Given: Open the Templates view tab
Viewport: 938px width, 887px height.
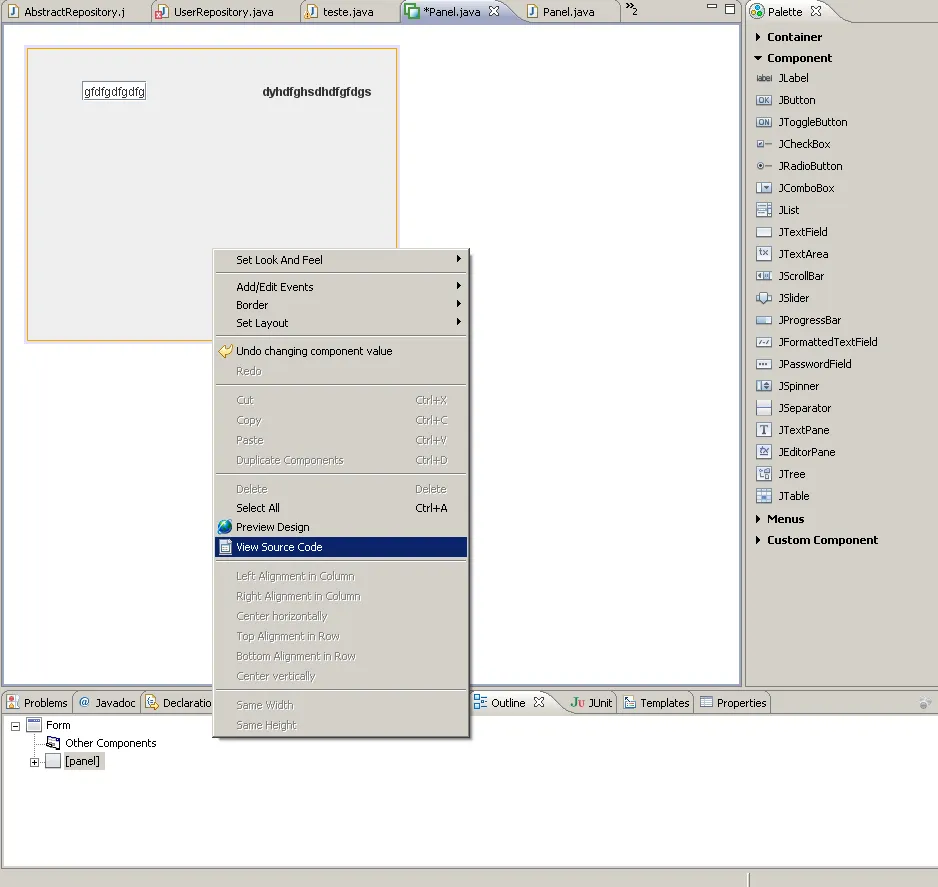Looking at the screenshot, I should (x=656, y=703).
